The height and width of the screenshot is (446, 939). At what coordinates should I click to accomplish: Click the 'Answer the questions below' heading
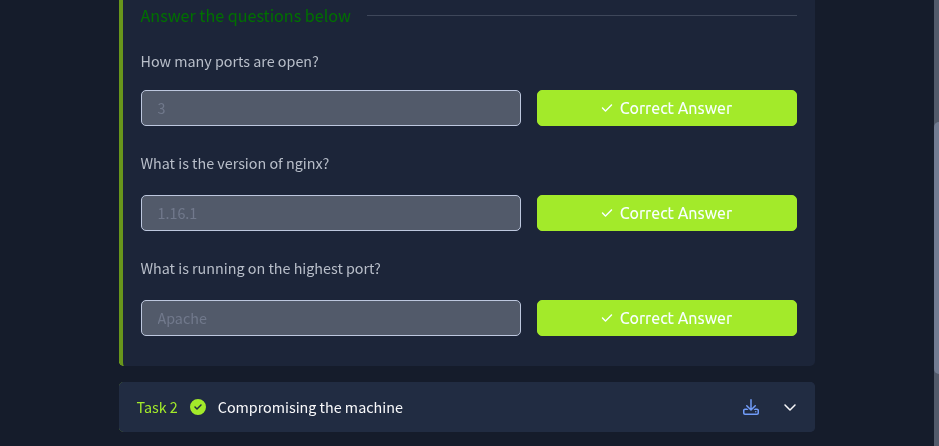pyautogui.click(x=245, y=16)
